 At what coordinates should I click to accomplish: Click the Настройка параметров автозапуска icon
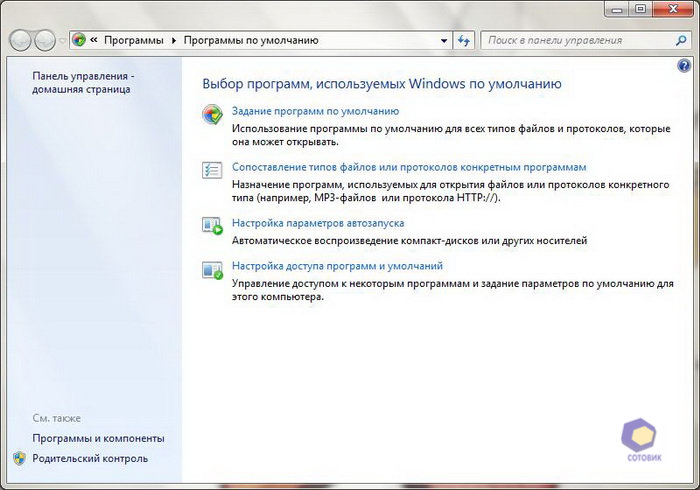tap(212, 226)
